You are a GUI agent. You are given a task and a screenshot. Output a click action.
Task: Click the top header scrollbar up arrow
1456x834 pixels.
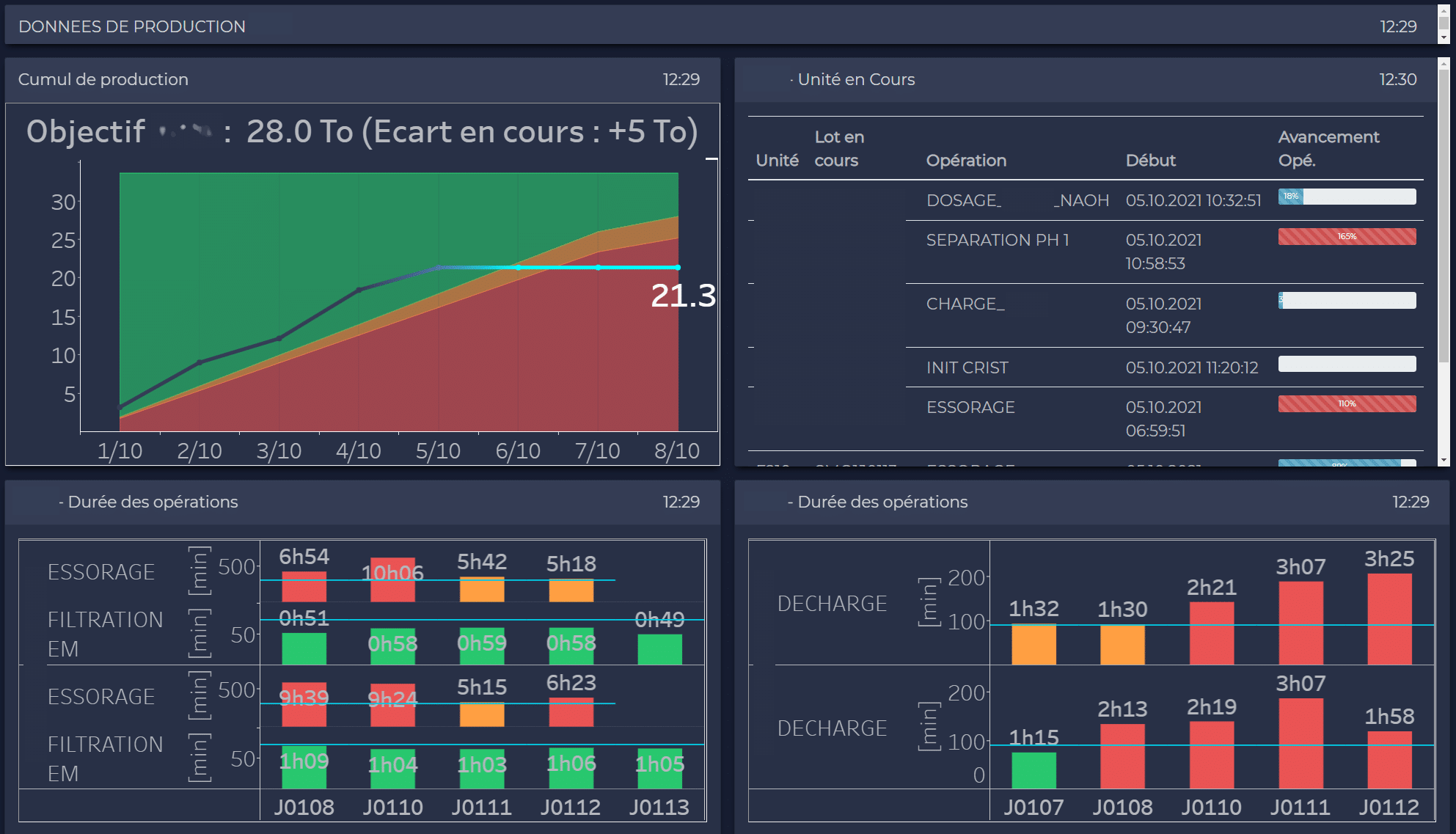1444,10
